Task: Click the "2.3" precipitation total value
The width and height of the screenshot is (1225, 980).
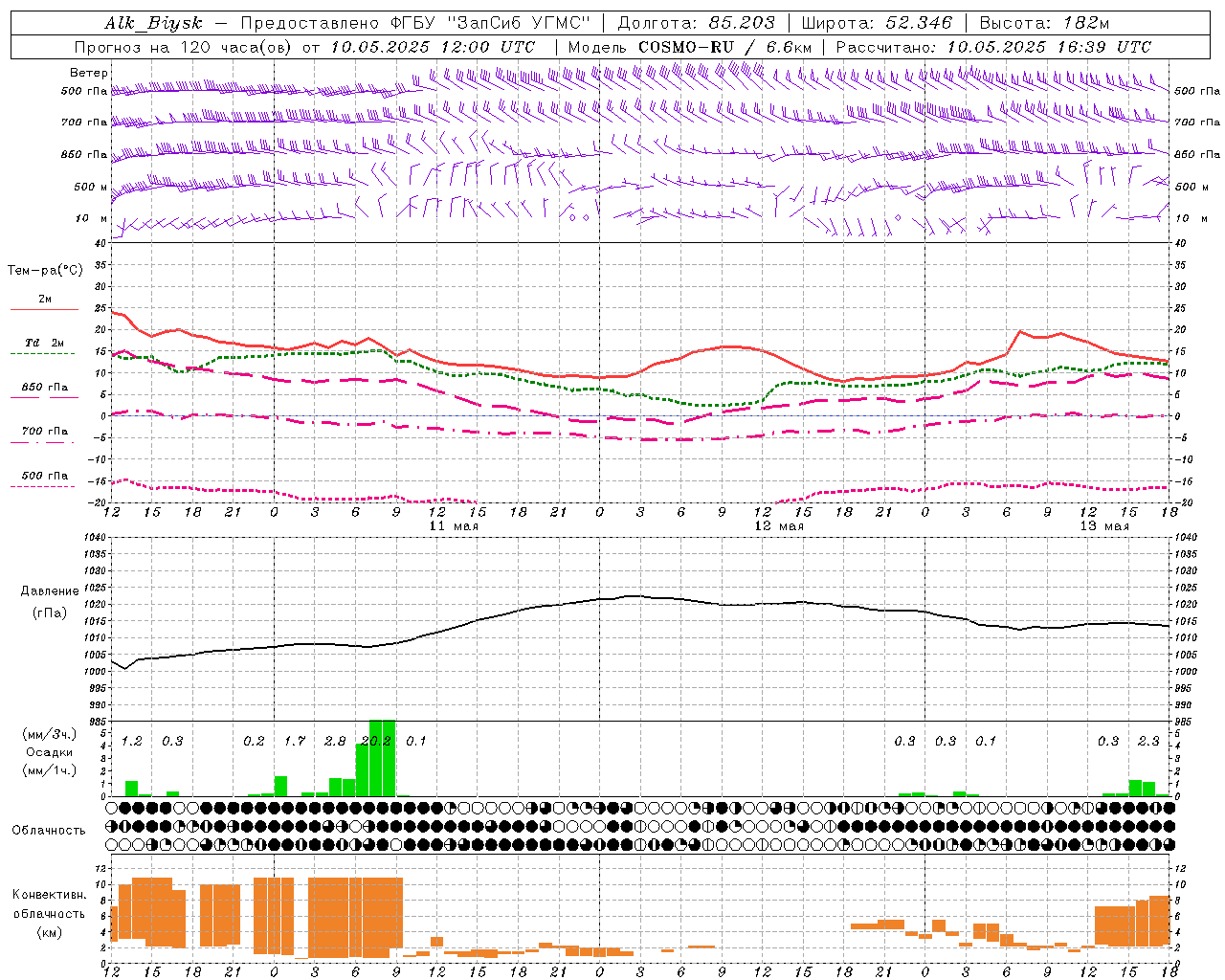Action: (x=1148, y=741)
